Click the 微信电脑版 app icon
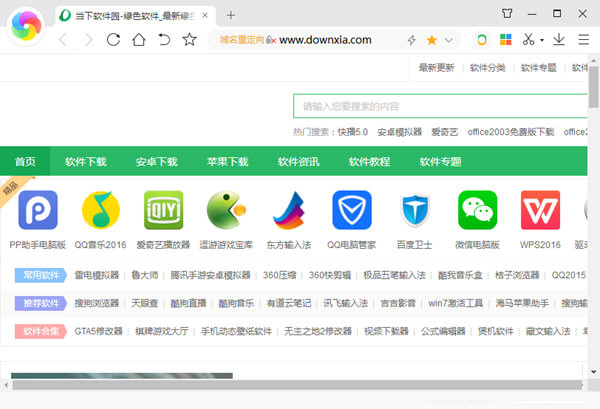Image resolution: width=600 pixels, height=409 pixels. pyautogui.click(x=478, y=210)
